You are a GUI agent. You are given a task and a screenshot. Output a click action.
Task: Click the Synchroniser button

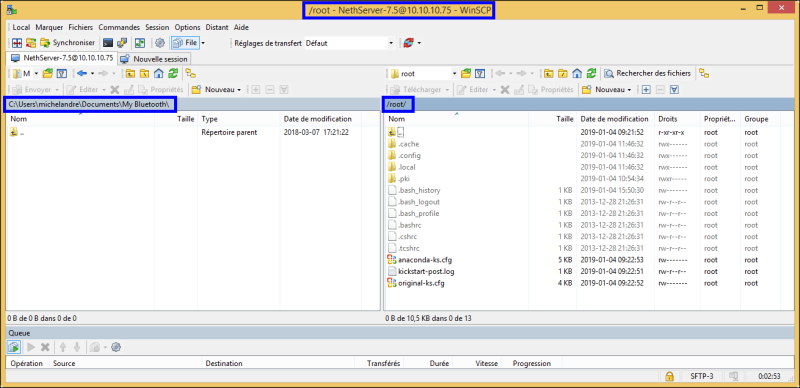68,43
